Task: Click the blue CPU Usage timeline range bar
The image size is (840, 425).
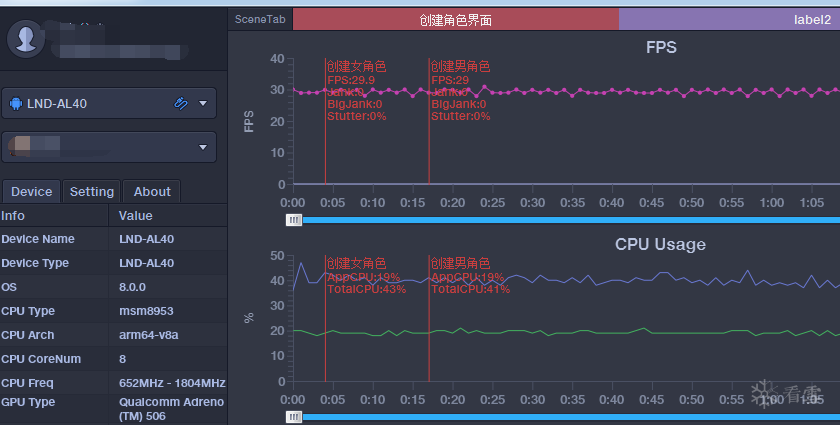Action: click(x=571, y=416)
